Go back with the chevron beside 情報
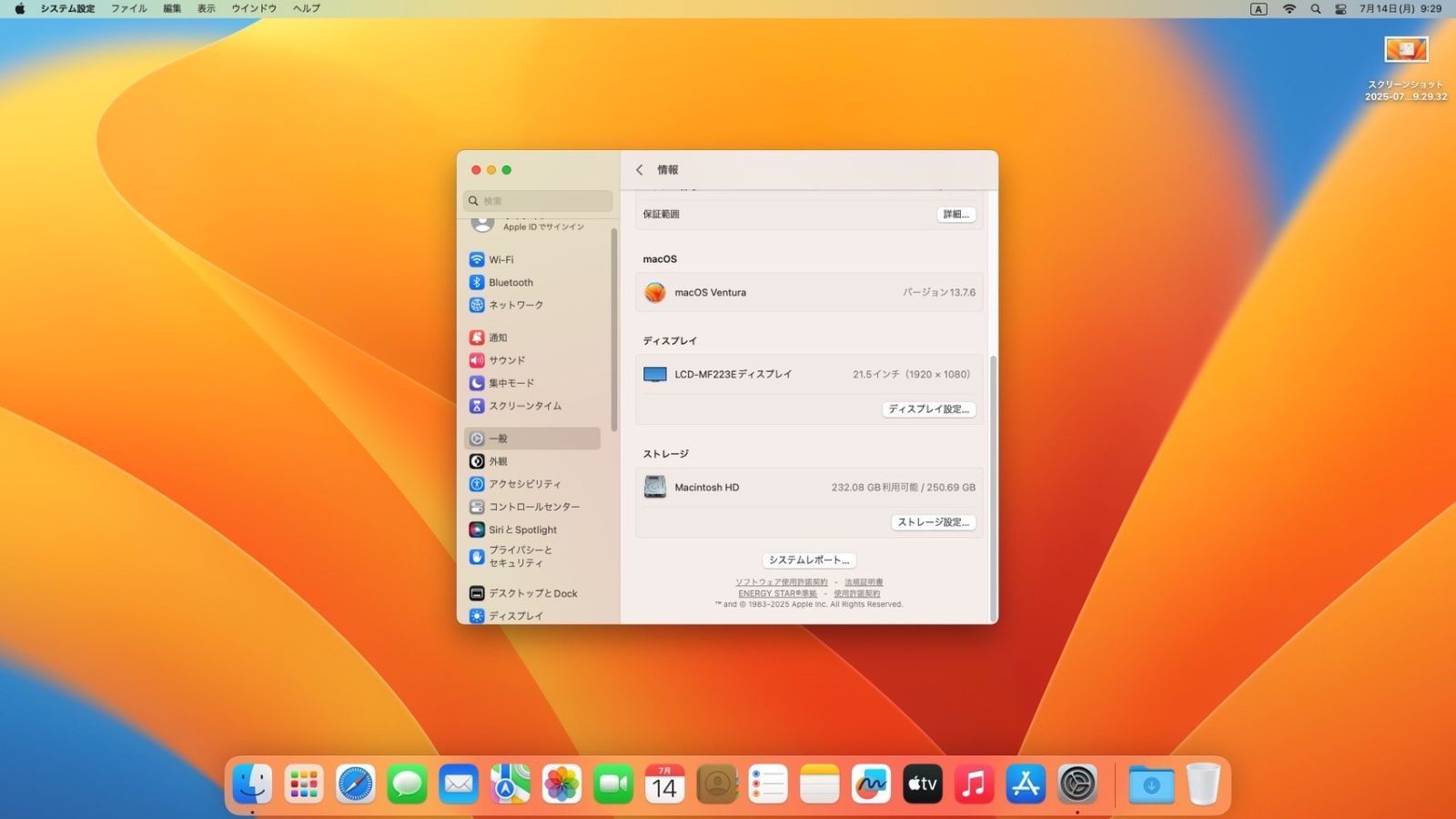 click(x=639, y=170)
